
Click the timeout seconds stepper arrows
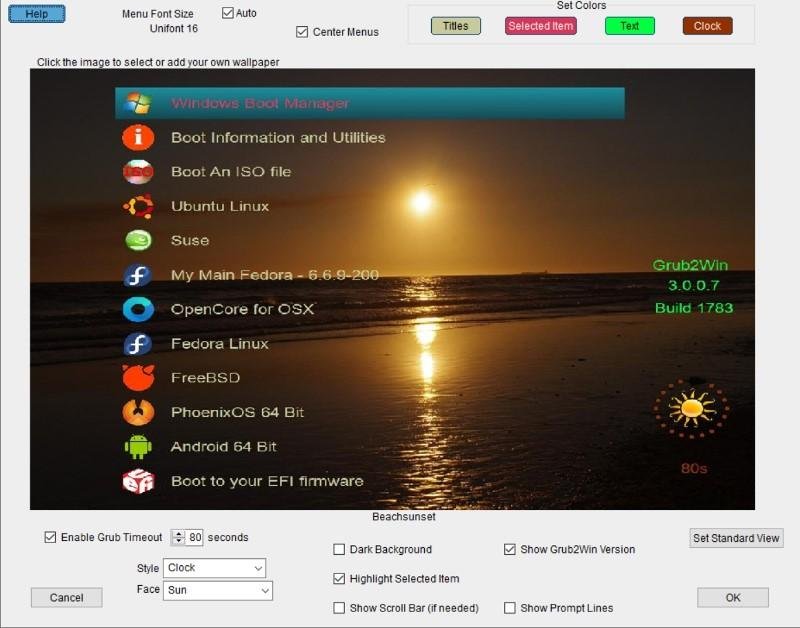178,537
